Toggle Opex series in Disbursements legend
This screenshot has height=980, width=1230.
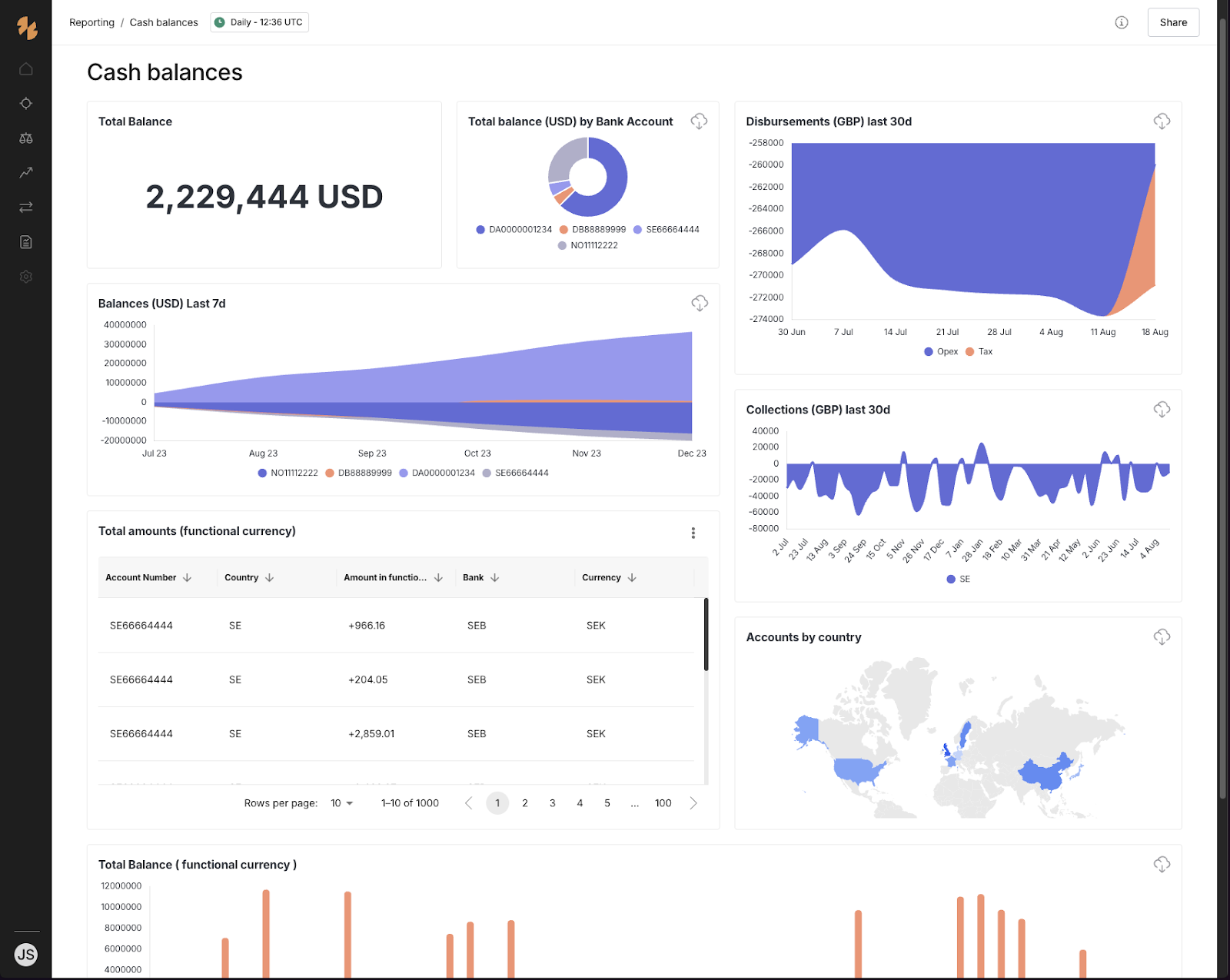click(941, 352)
